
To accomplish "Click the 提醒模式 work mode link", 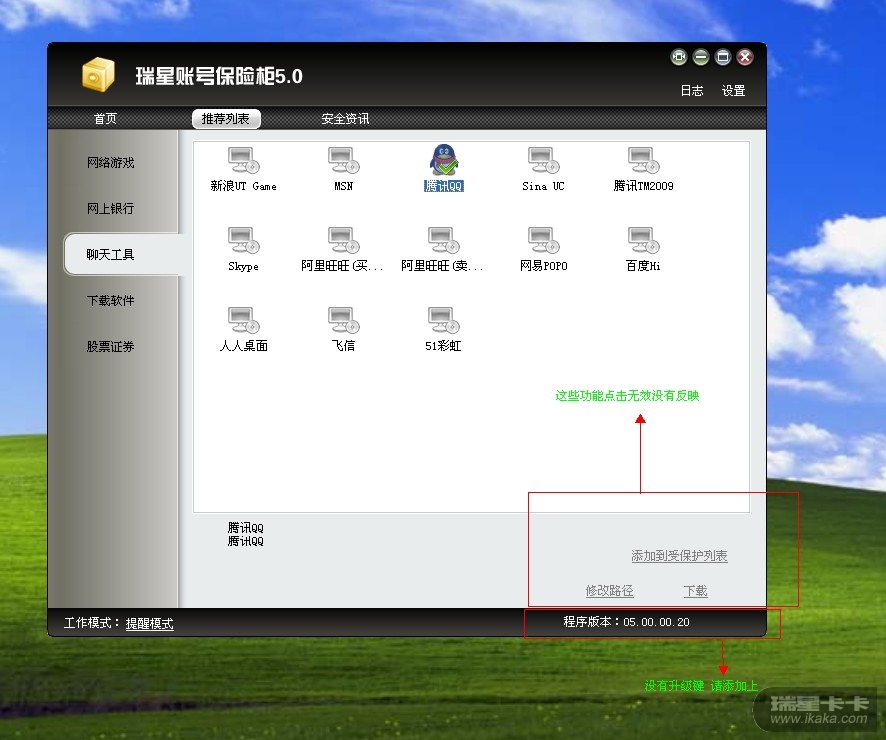I will tap(150, 623).
